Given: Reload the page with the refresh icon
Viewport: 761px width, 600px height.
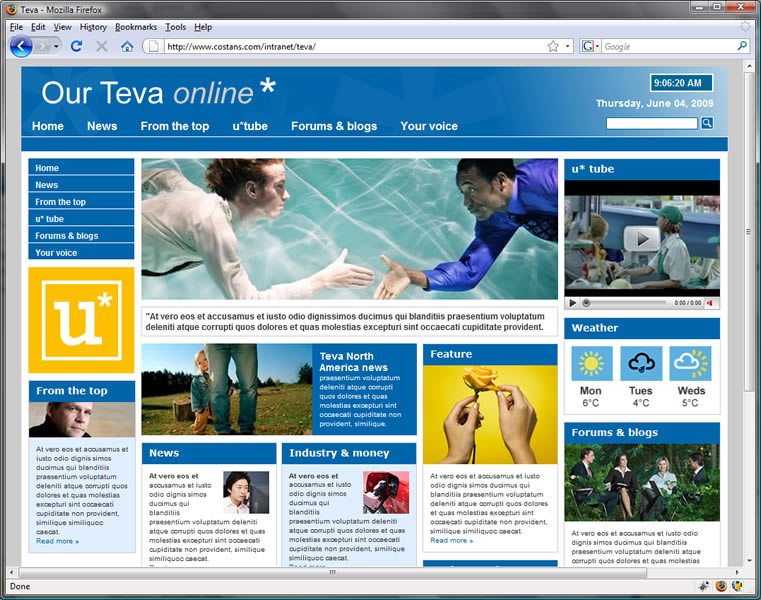Looking at the screenshot, I should pos(76,47).
